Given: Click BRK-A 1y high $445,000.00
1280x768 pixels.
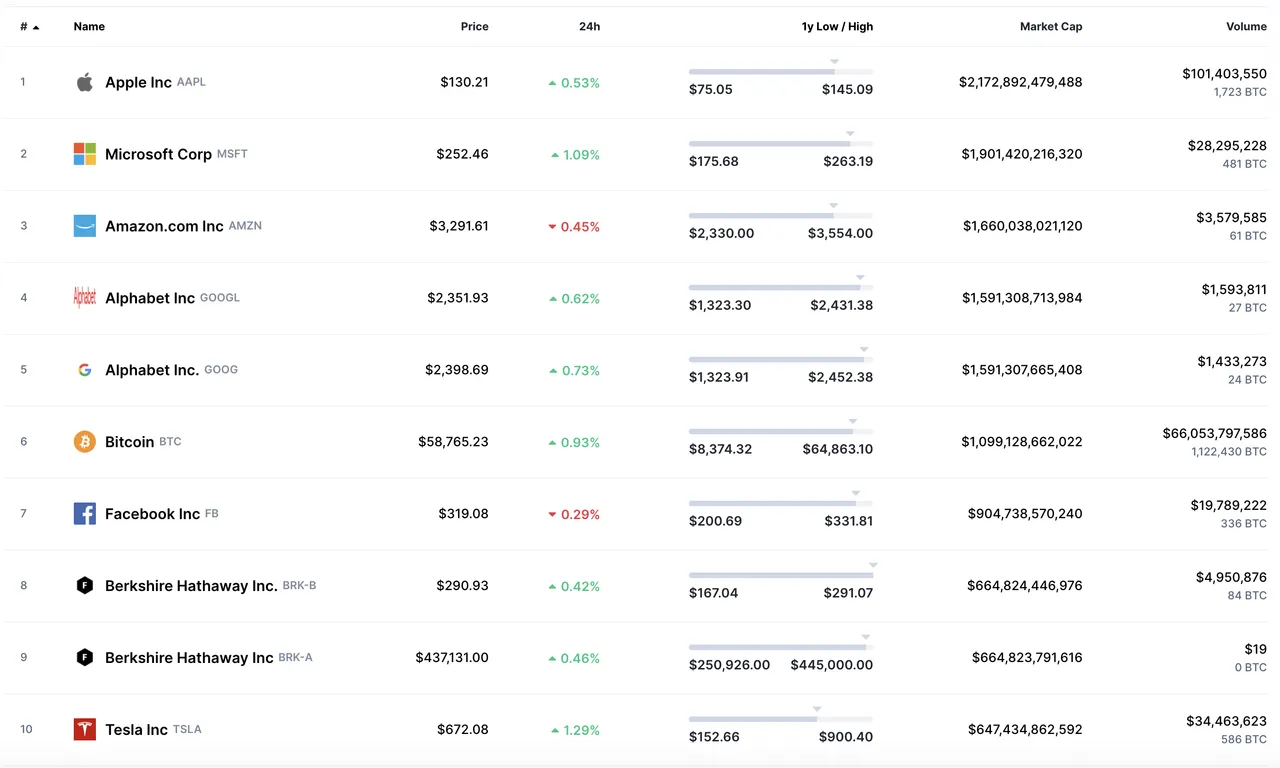Looking at the screenshot, I should pyautogui.click(x=831, y=665).
